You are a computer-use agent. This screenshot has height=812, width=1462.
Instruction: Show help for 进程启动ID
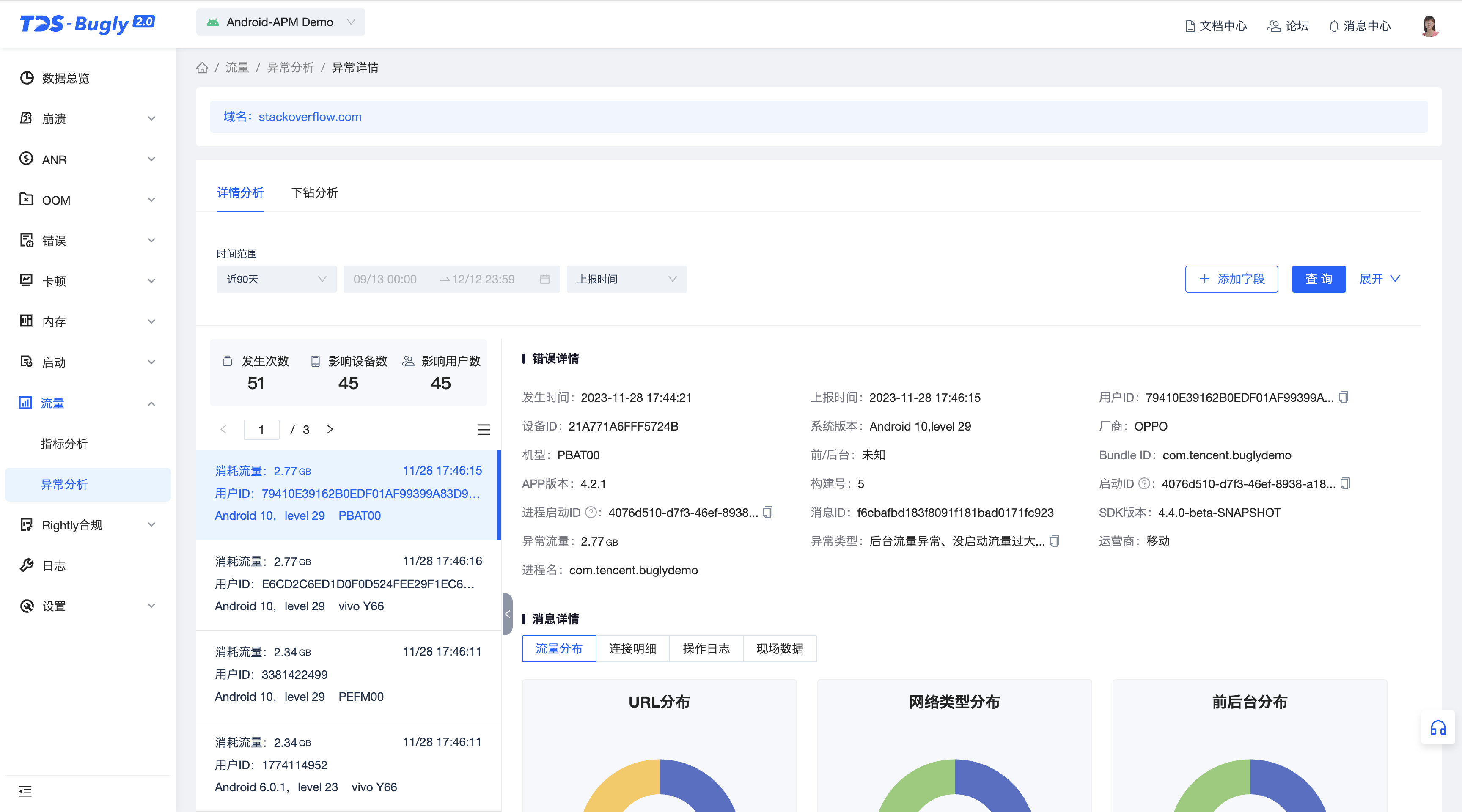click(x=590, y=513)
